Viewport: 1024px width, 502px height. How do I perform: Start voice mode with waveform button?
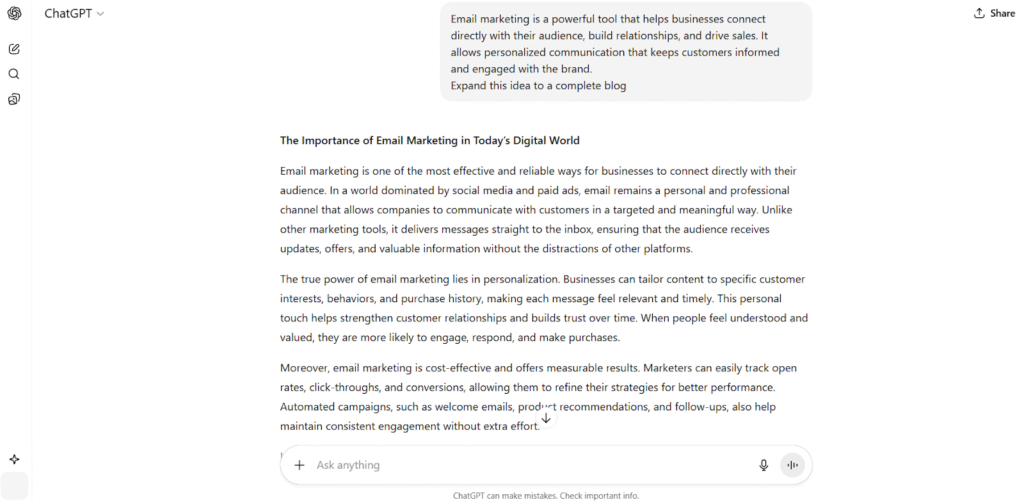tap(792, 465)
